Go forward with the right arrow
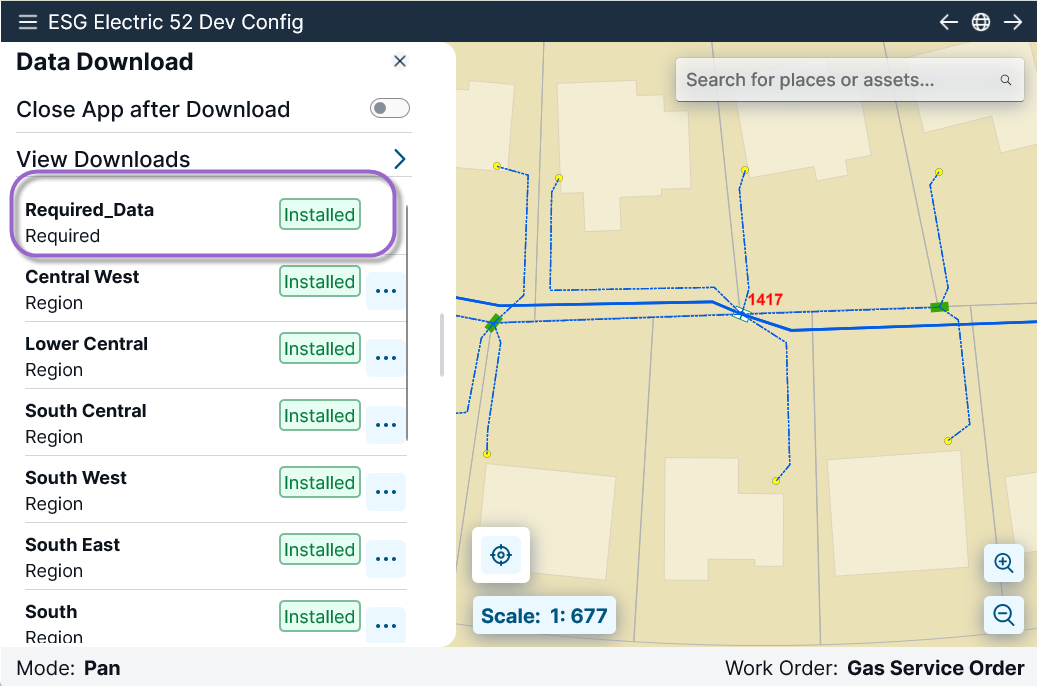 [1013, 22]
